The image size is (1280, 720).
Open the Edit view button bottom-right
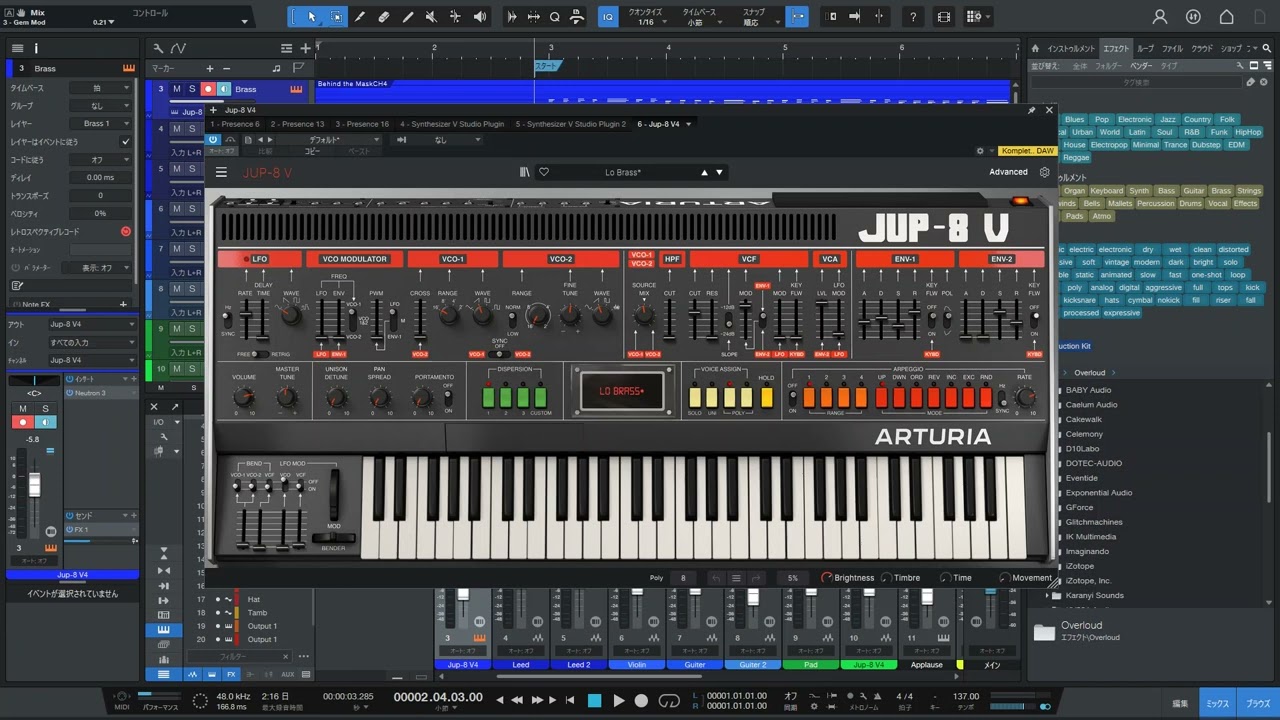1180,702
